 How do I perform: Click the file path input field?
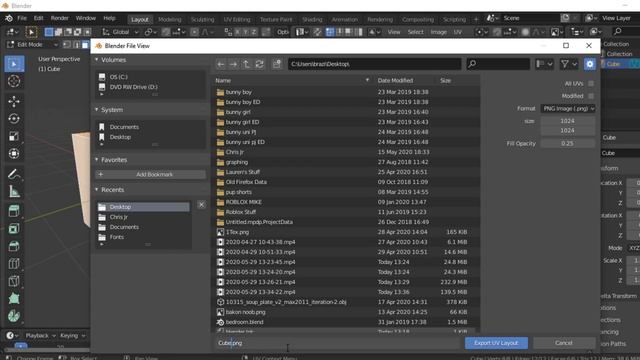tap(374, 64)
